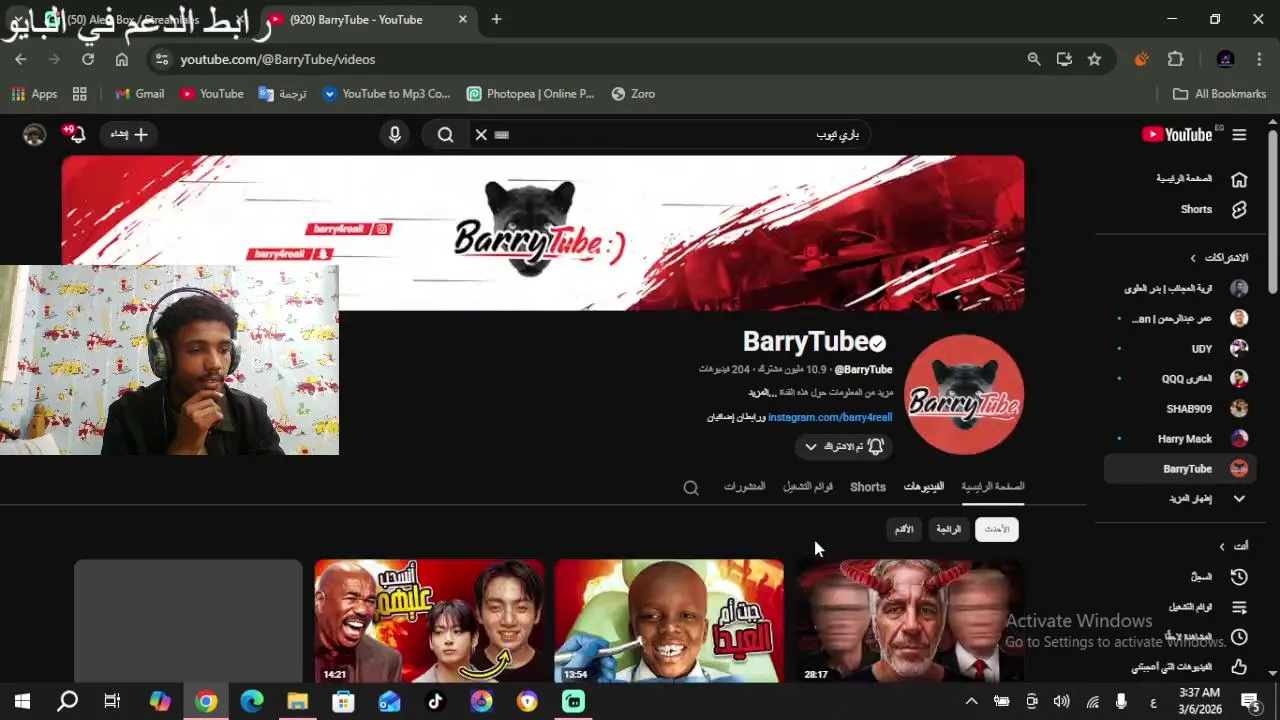Click the Chrome address bar URL
The width and height of the screenshot is (1280, 720).
click(x=278, y=60)
